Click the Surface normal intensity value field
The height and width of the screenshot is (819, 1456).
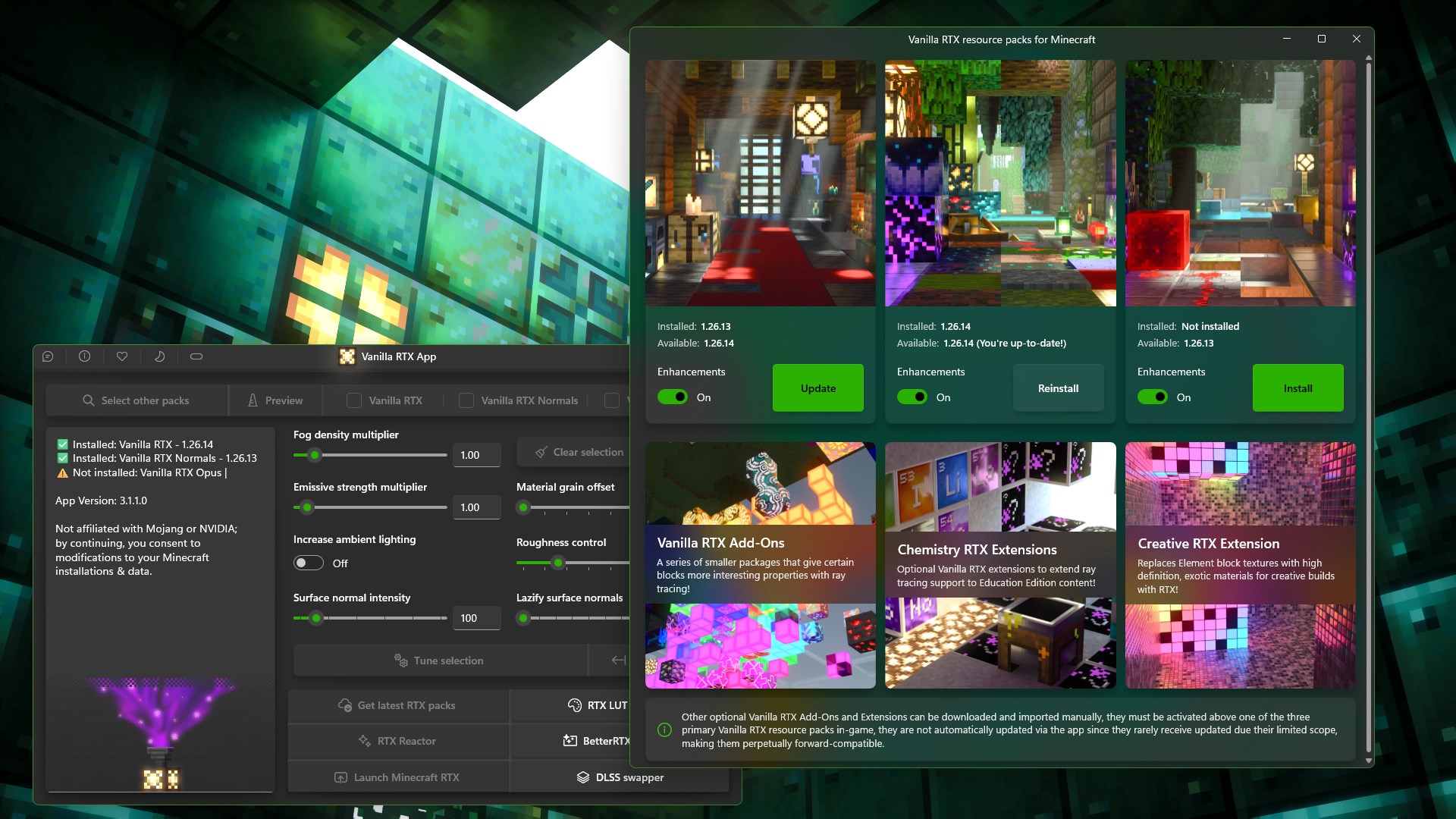click(476, 618)
